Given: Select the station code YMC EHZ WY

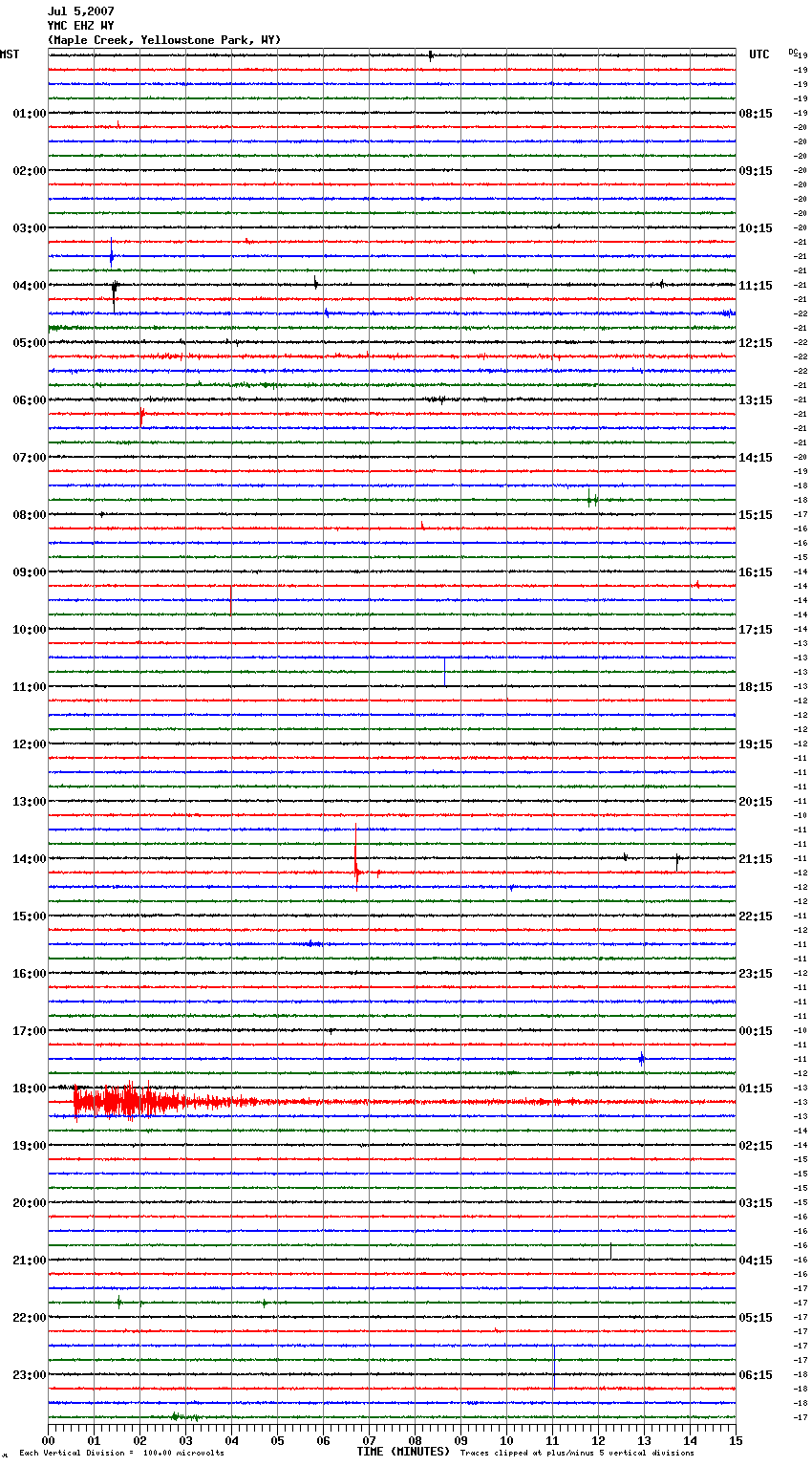Looking at the screenshot, I should click(81, 26).
